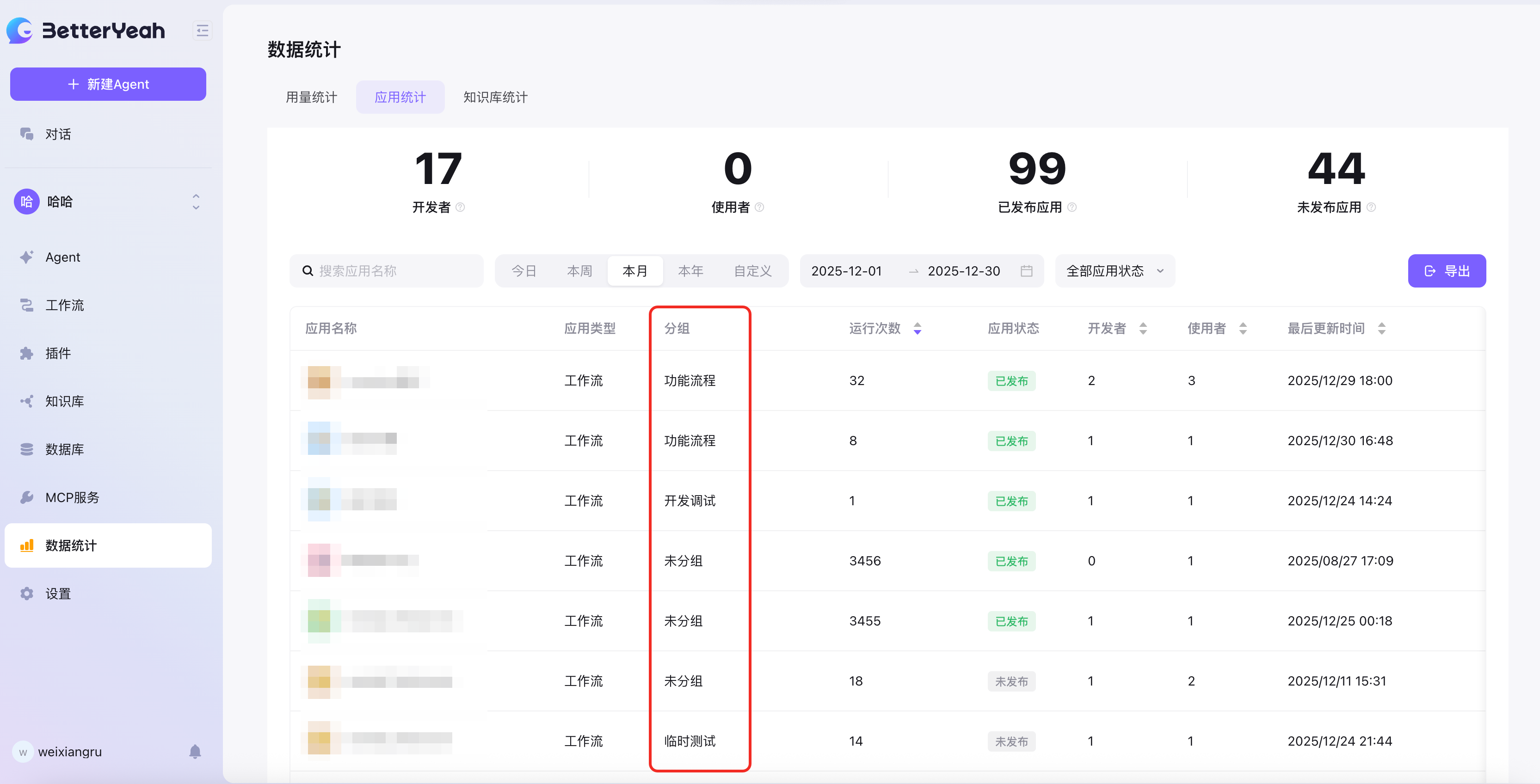Open the MCP服务 wrench icon
Screen dimensions: 1540x784
click(x=26, y=497)
